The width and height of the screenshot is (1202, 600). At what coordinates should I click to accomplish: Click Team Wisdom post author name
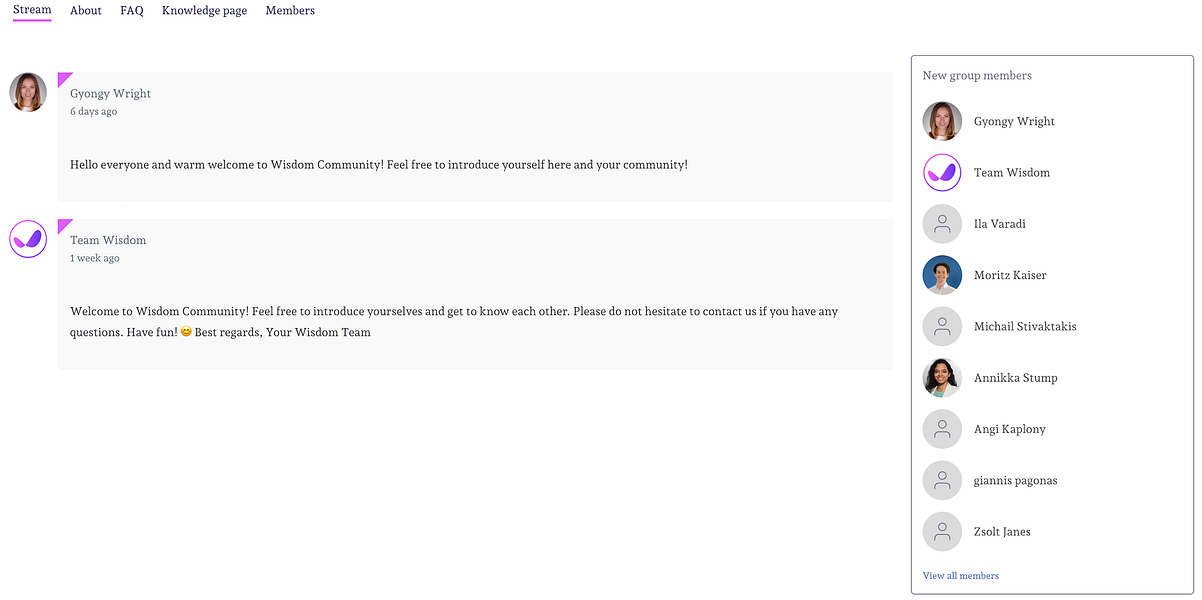[108, 240]
